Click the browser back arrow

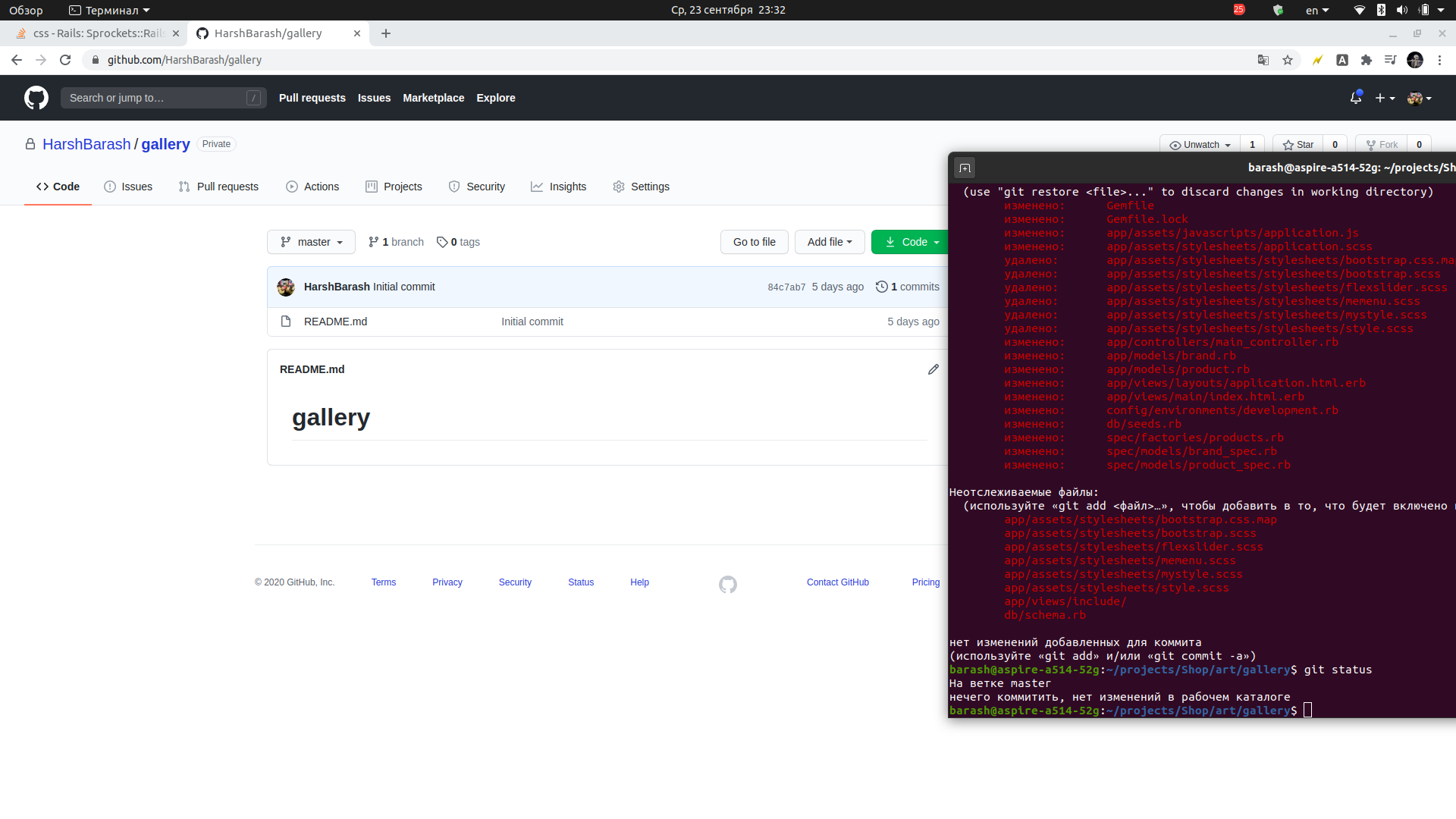pos(17,60)
